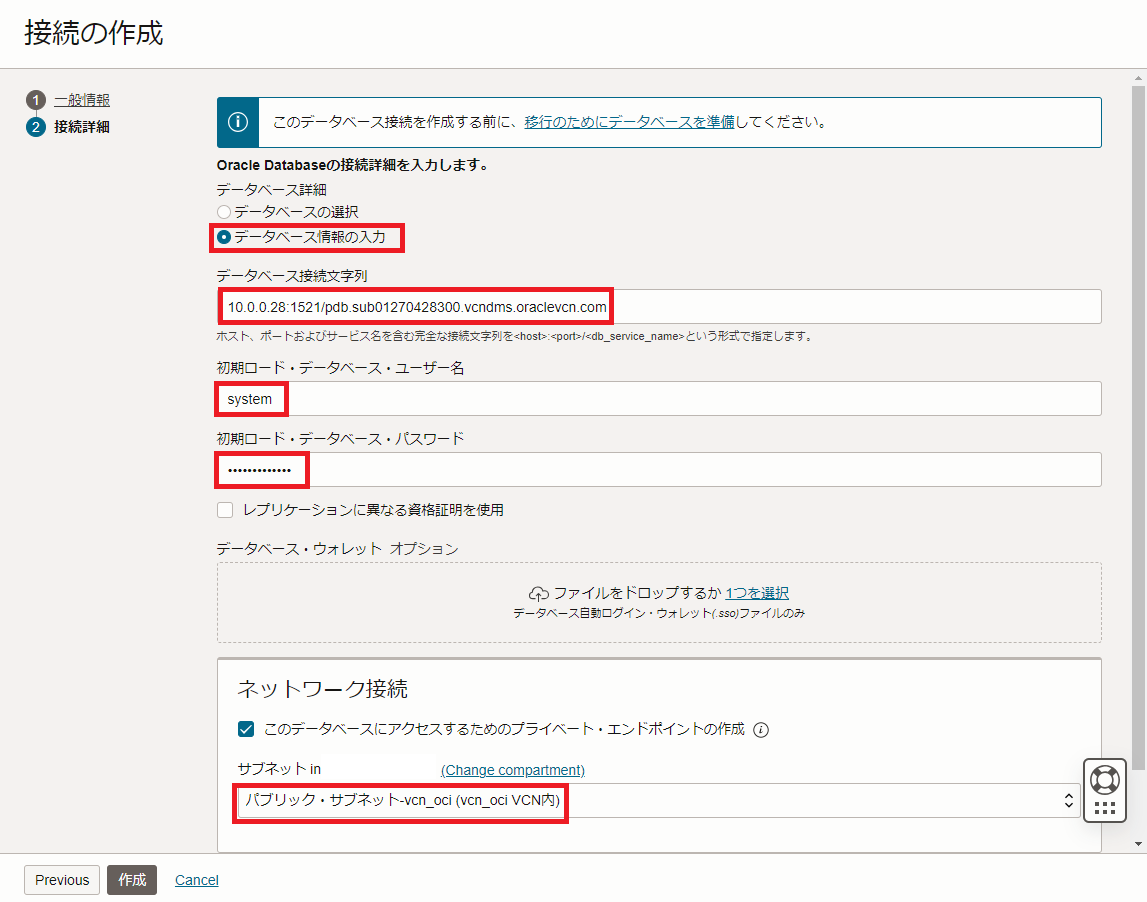Click the cloud upload icon in wallet area

click(x=536, y=592)
